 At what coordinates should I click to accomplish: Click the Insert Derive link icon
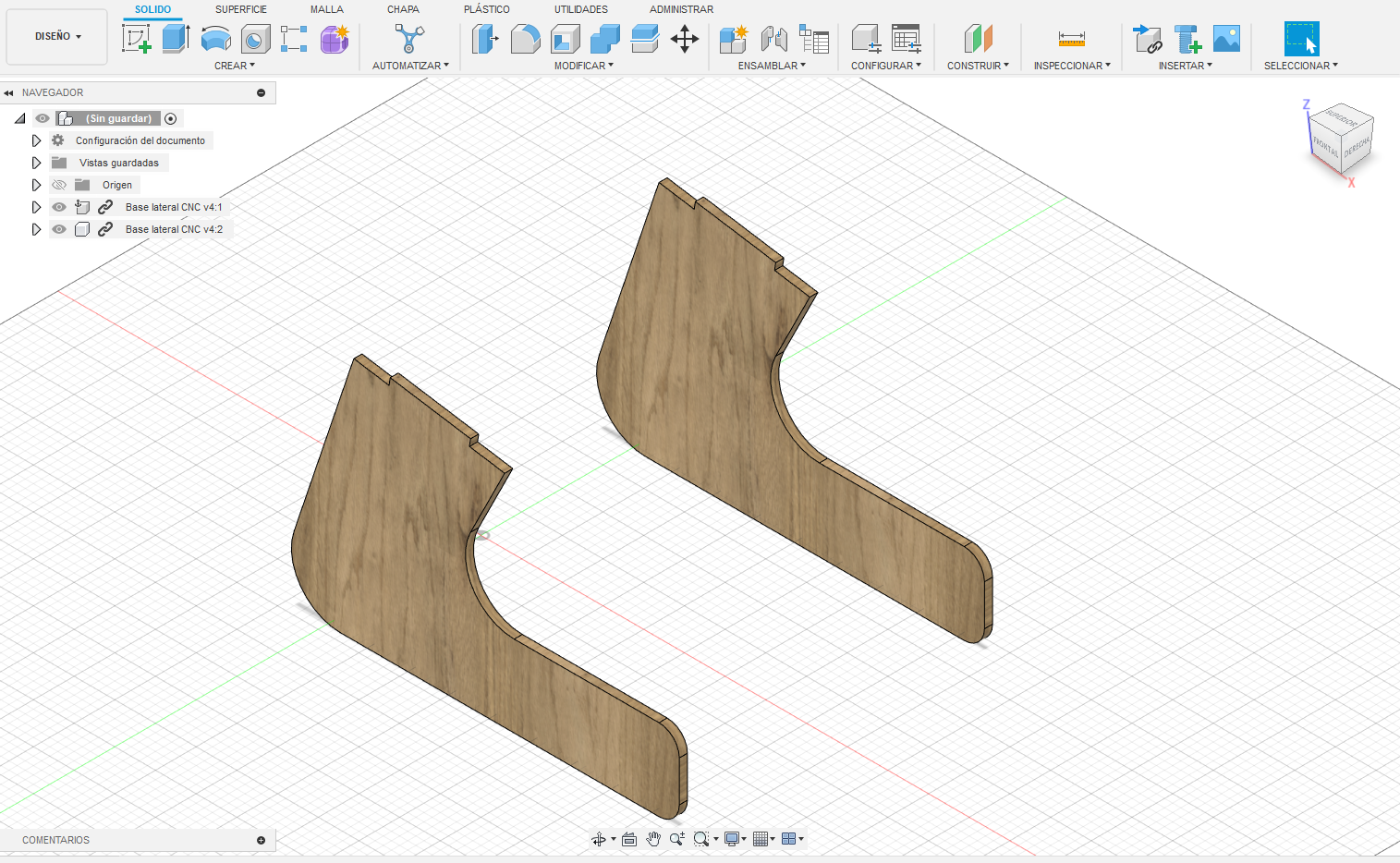point(1148,38)
